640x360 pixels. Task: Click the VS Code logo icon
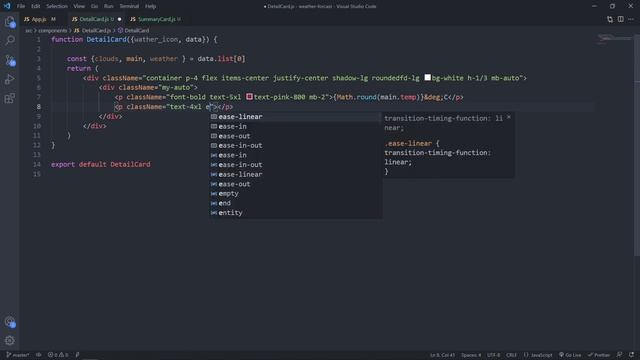[7, 6]
